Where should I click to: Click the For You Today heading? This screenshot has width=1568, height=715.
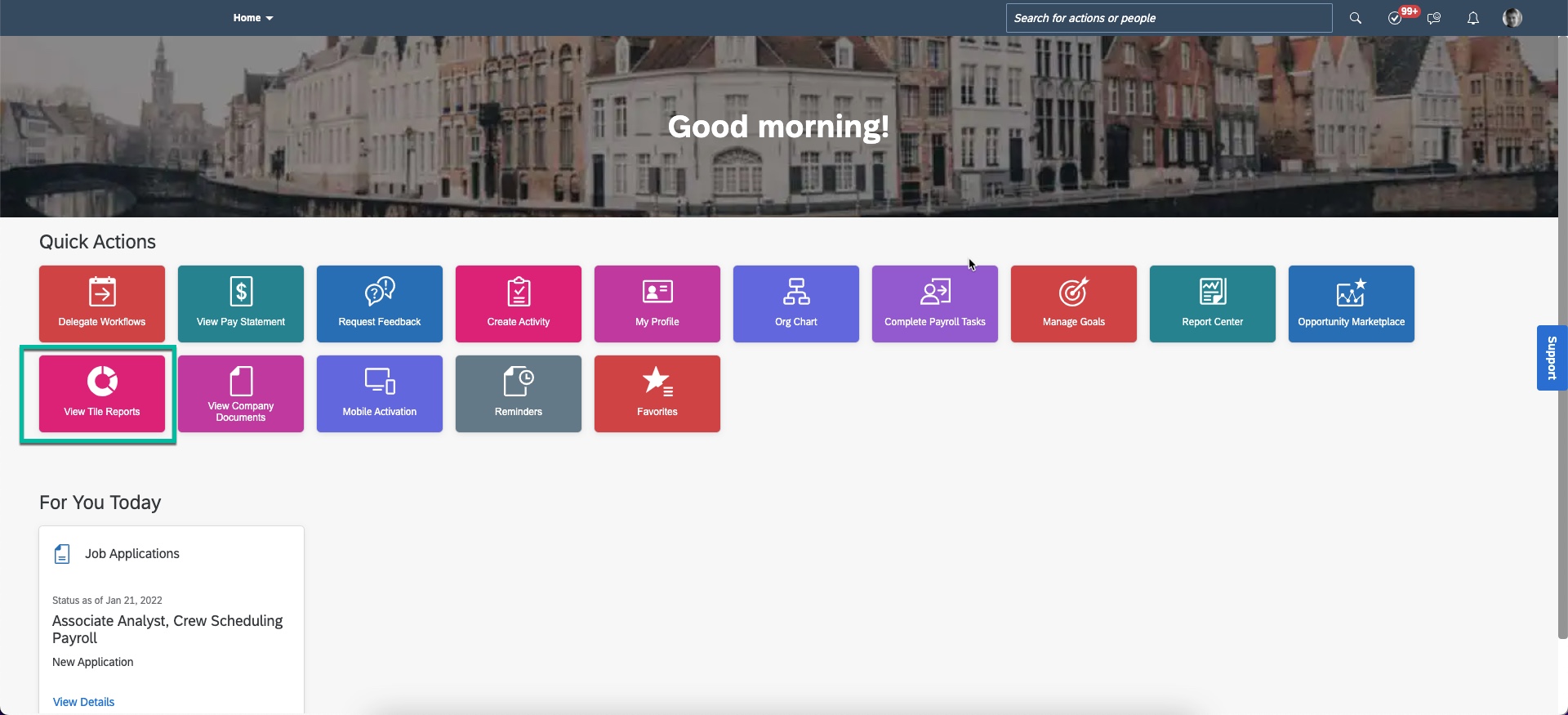coord(100,503)
